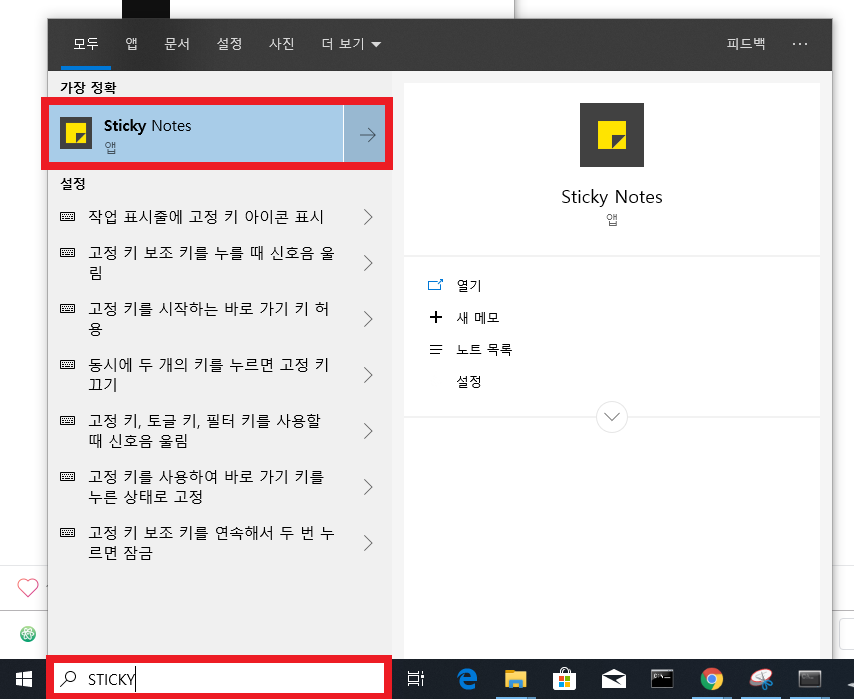Image resolution: width=854 pixels, height=699 pixels.
Task: Select the 앱 tab
Action: coord(131,44)
